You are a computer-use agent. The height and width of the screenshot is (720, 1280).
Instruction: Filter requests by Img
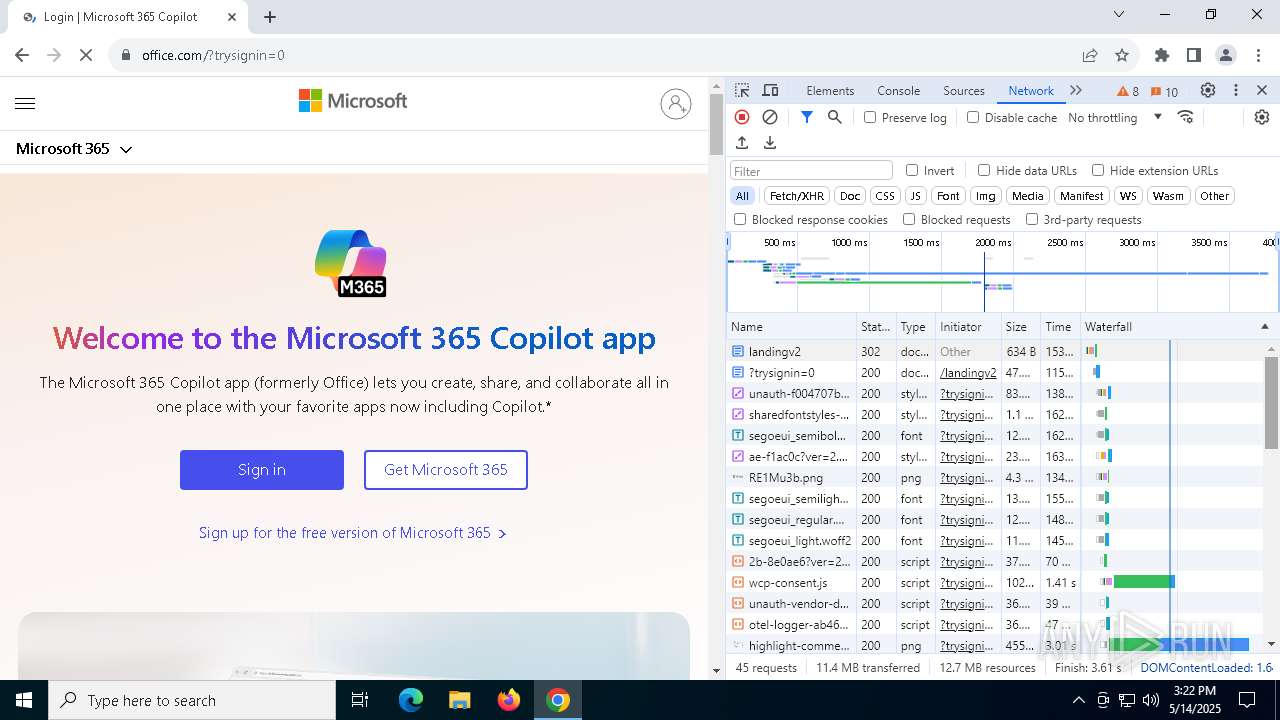point(986,196)
